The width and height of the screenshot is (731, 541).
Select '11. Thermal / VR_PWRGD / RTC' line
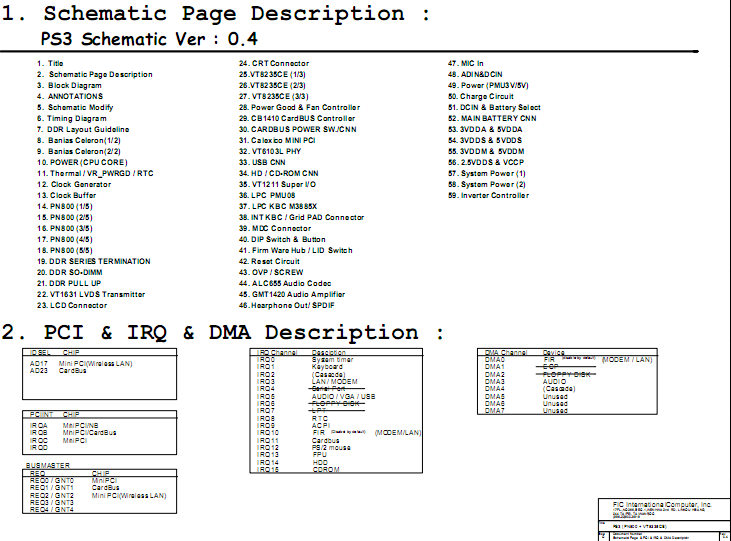[95, 173]
